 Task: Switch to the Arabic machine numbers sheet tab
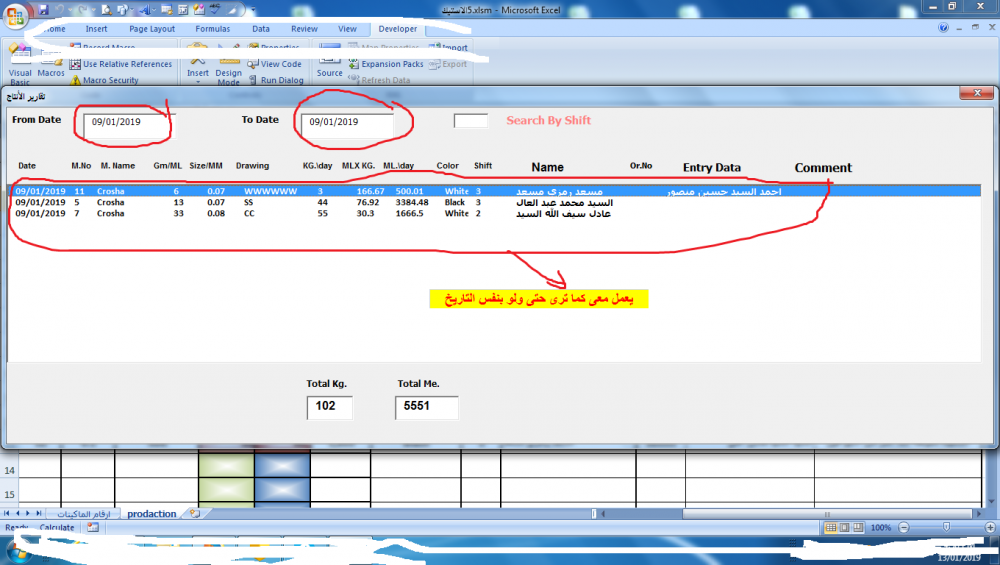point(84,514)
